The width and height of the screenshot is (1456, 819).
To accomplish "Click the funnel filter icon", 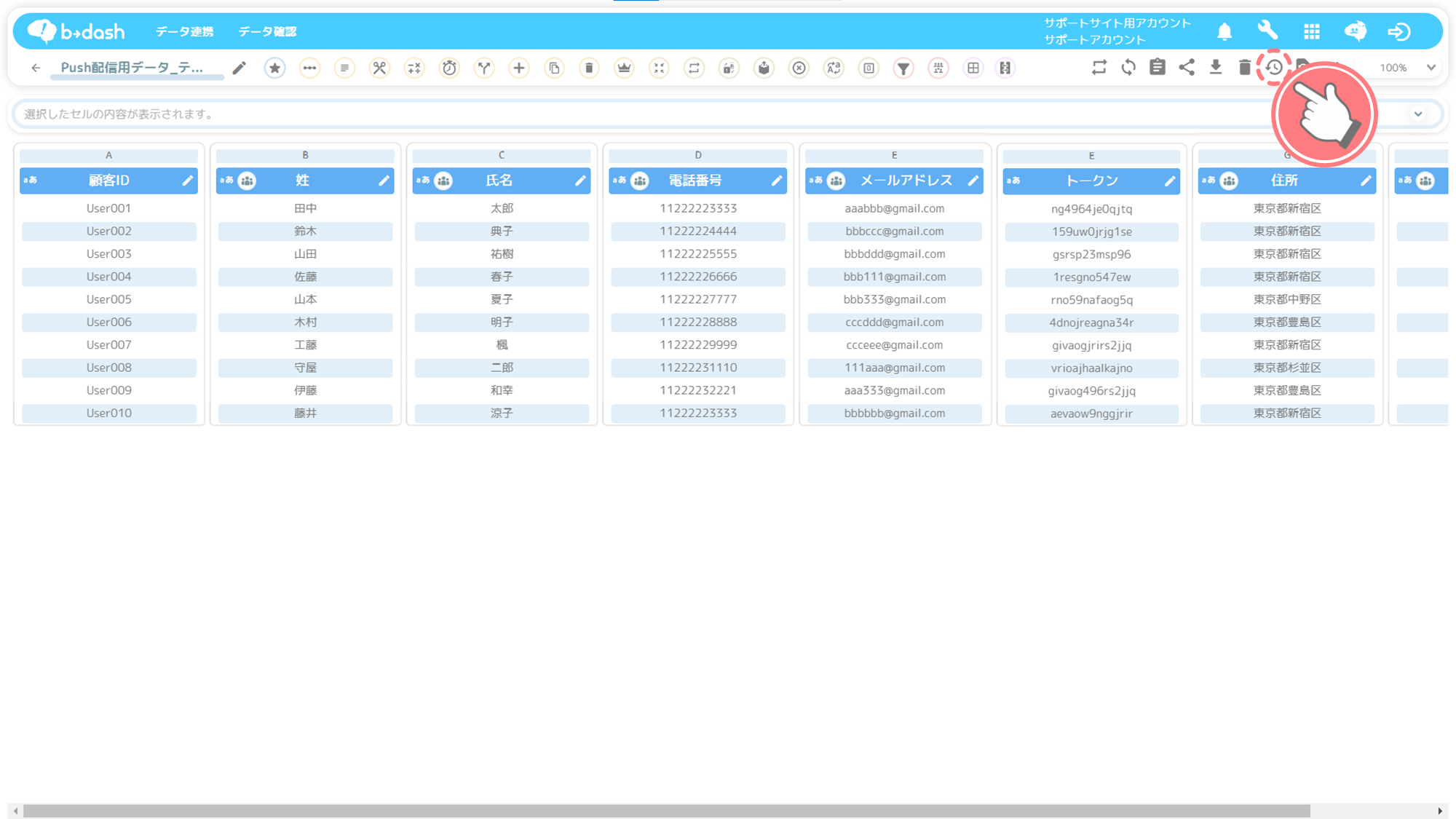I will click(903, 68).
